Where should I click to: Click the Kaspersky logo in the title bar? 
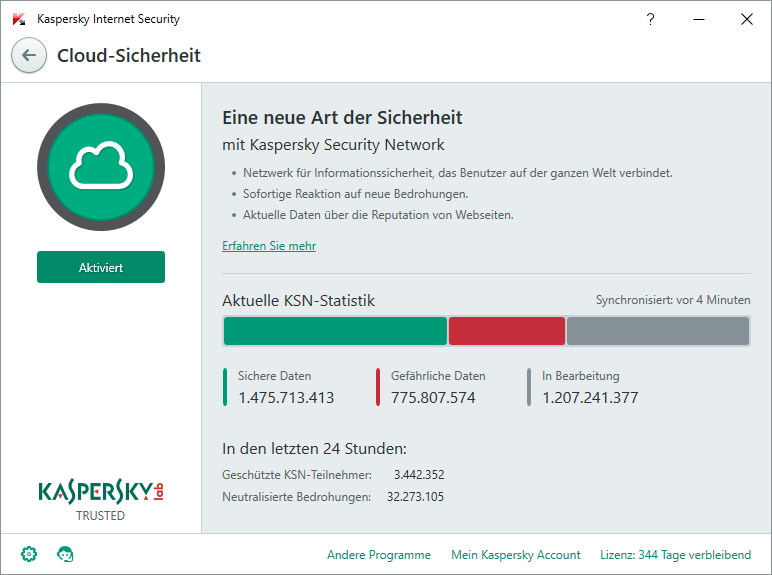click(x=19, y=19)
